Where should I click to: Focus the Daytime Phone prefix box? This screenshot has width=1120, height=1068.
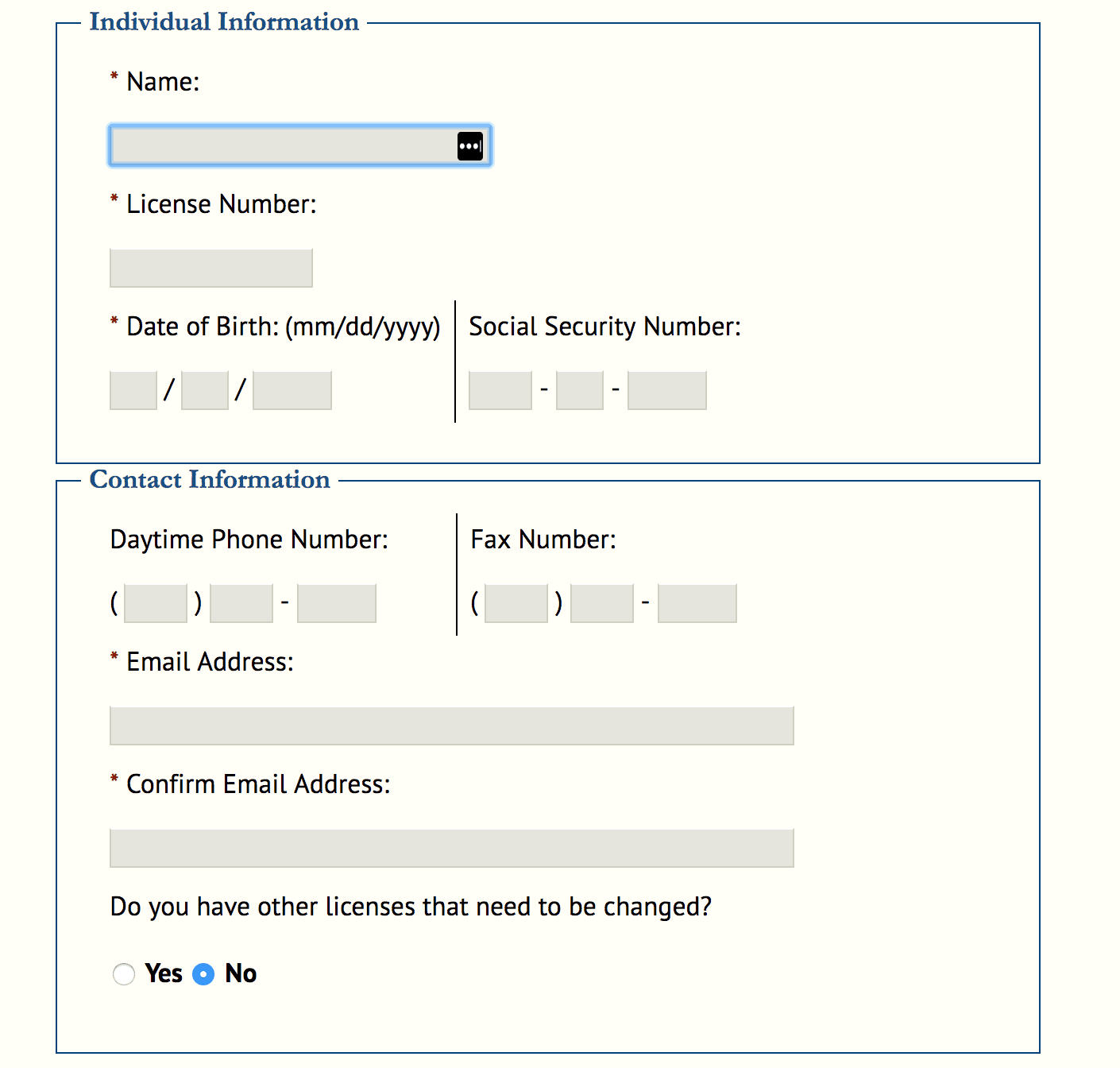(241, 603)
